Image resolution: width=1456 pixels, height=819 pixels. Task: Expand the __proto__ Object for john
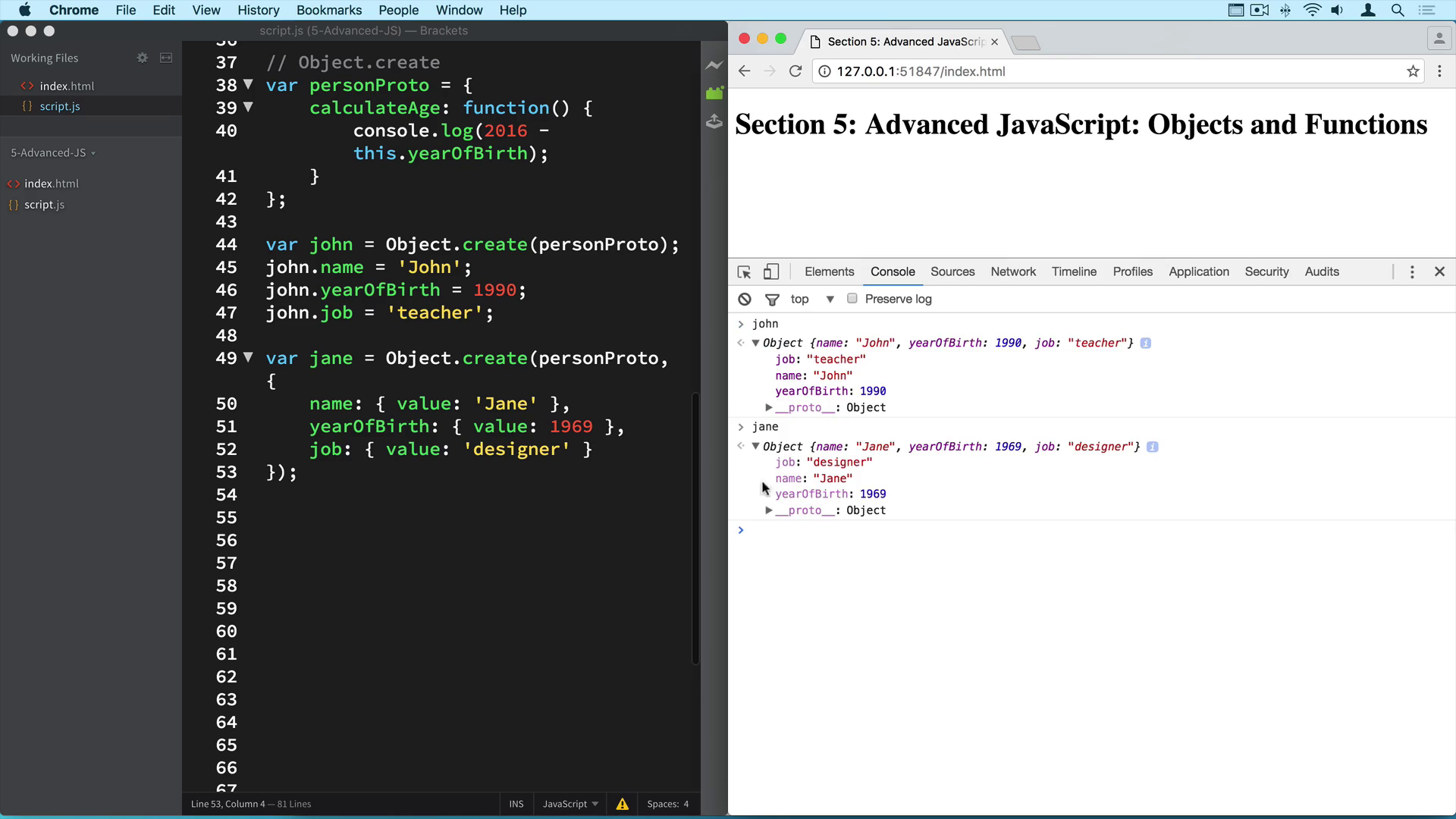click(770, 407)
